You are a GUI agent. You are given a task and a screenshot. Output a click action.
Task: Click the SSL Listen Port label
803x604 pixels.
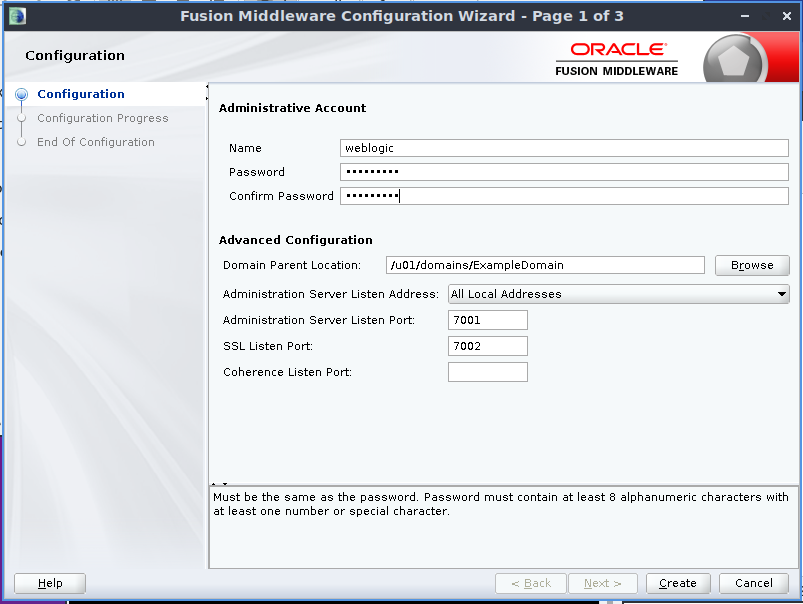coord(268,346)
